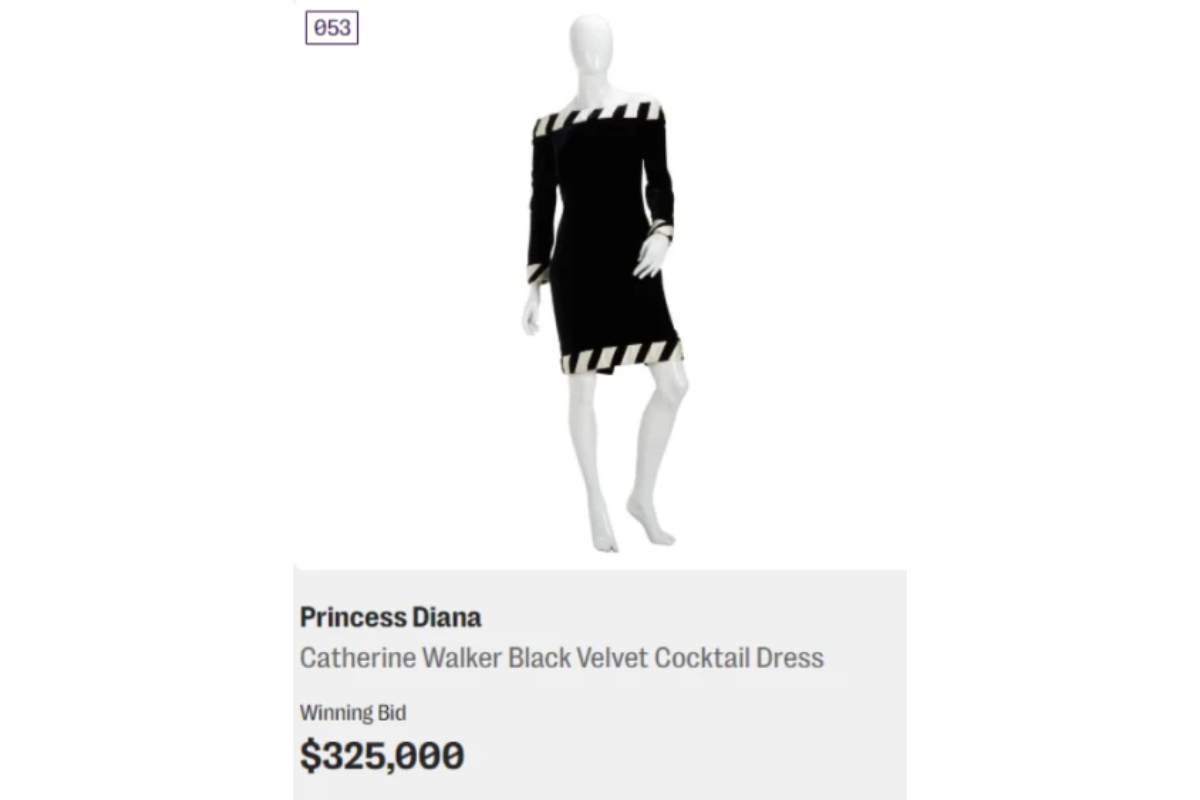This screenshot has width=1200, height=800.
Task: Click the mannequin's raised hand near the waist
Action: (x=650, y=256)
